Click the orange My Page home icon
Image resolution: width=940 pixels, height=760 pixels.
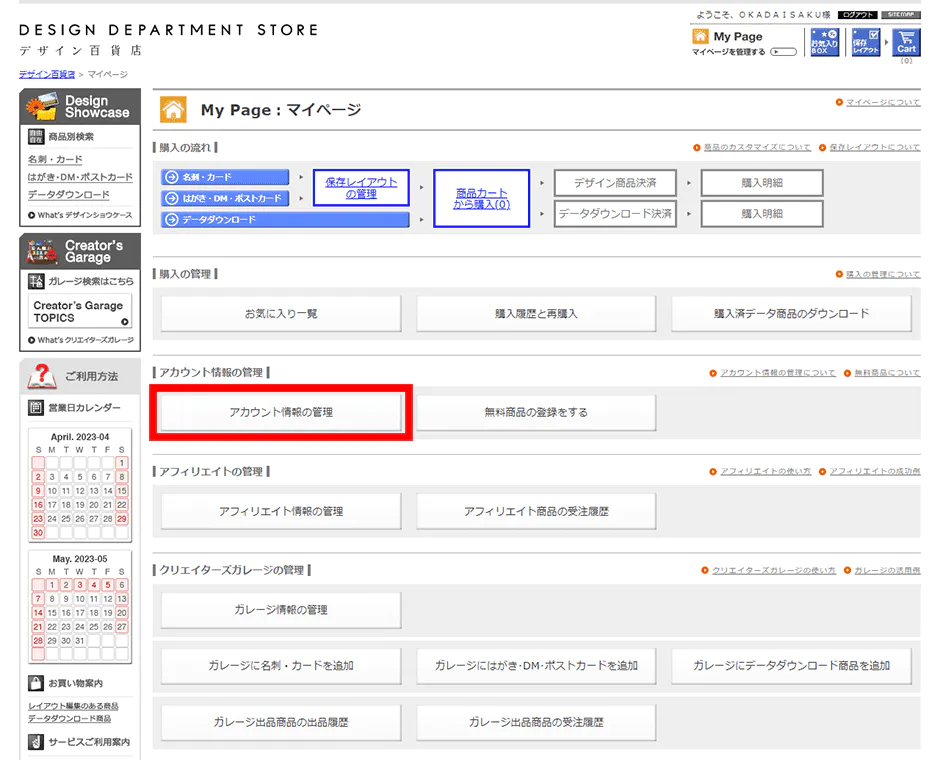click(700, 36)
